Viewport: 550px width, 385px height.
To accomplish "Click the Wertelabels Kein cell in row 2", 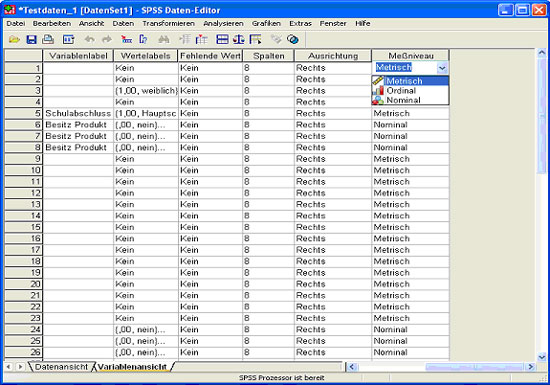I will 146,79.
